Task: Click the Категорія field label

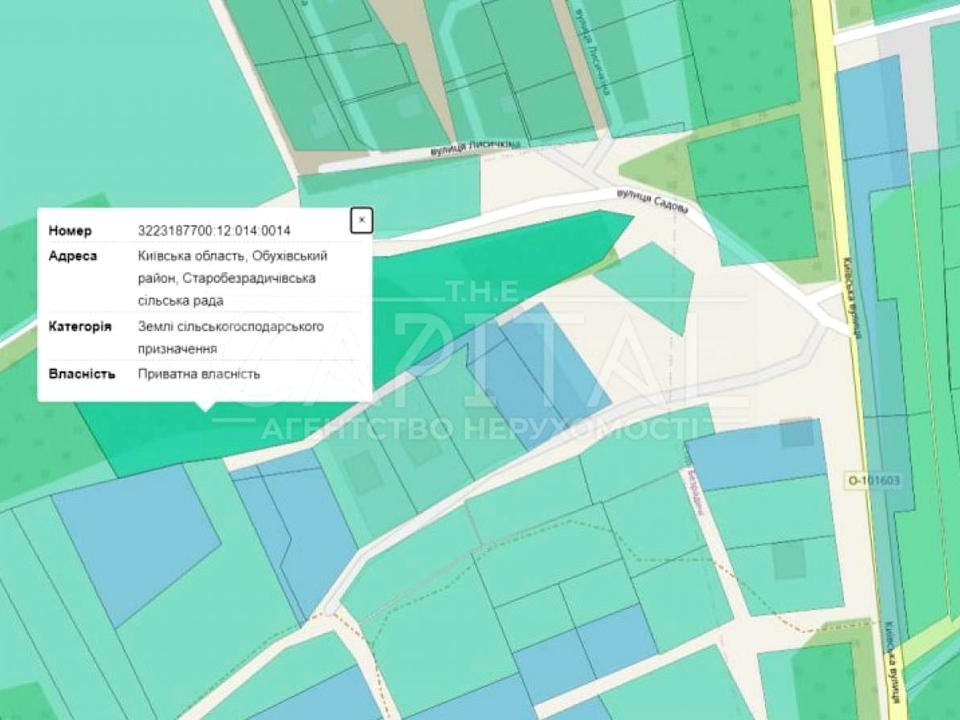Action: [x=80, y=326]
